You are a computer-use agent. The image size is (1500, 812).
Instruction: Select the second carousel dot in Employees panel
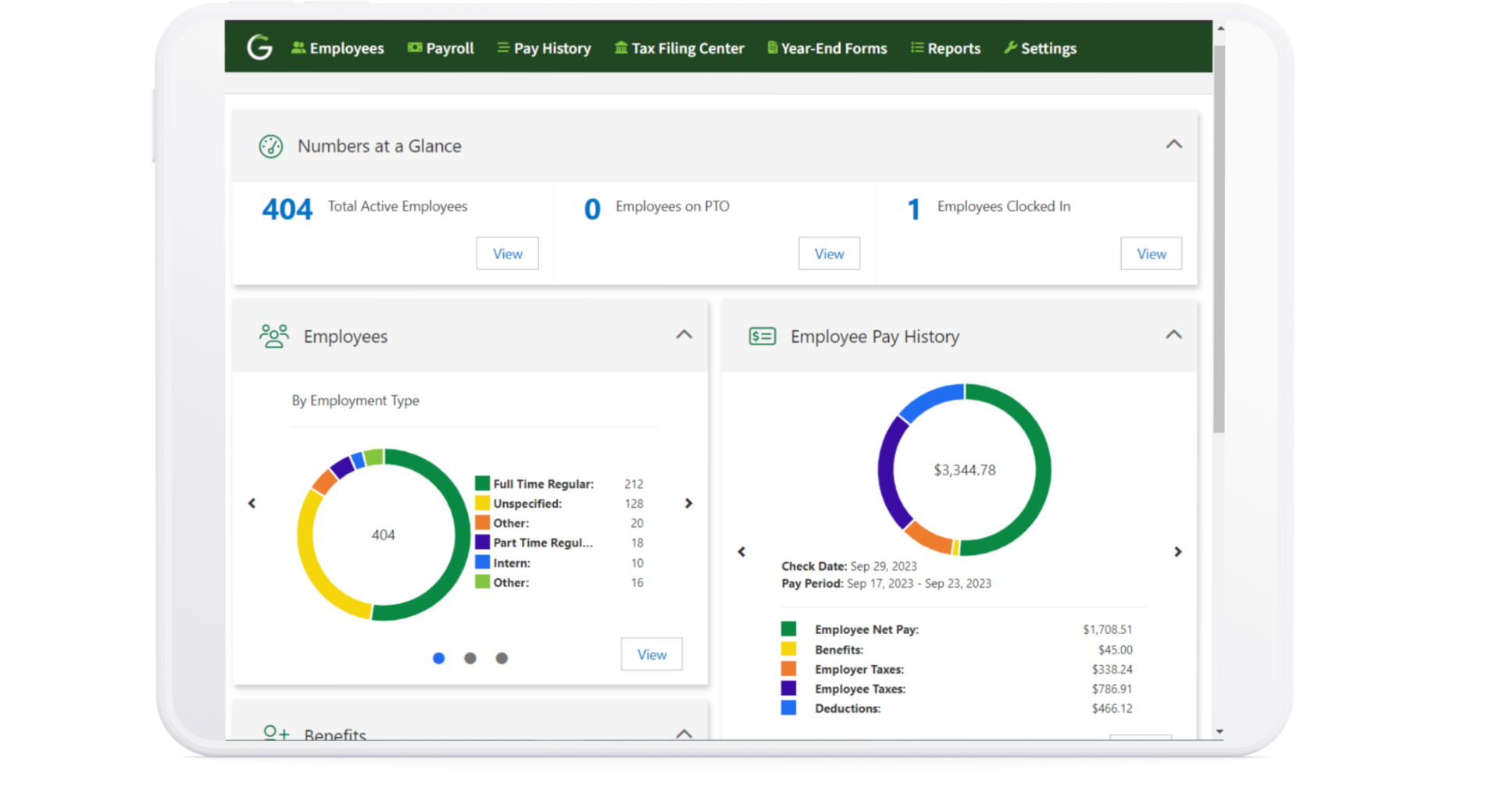[470, 658]
